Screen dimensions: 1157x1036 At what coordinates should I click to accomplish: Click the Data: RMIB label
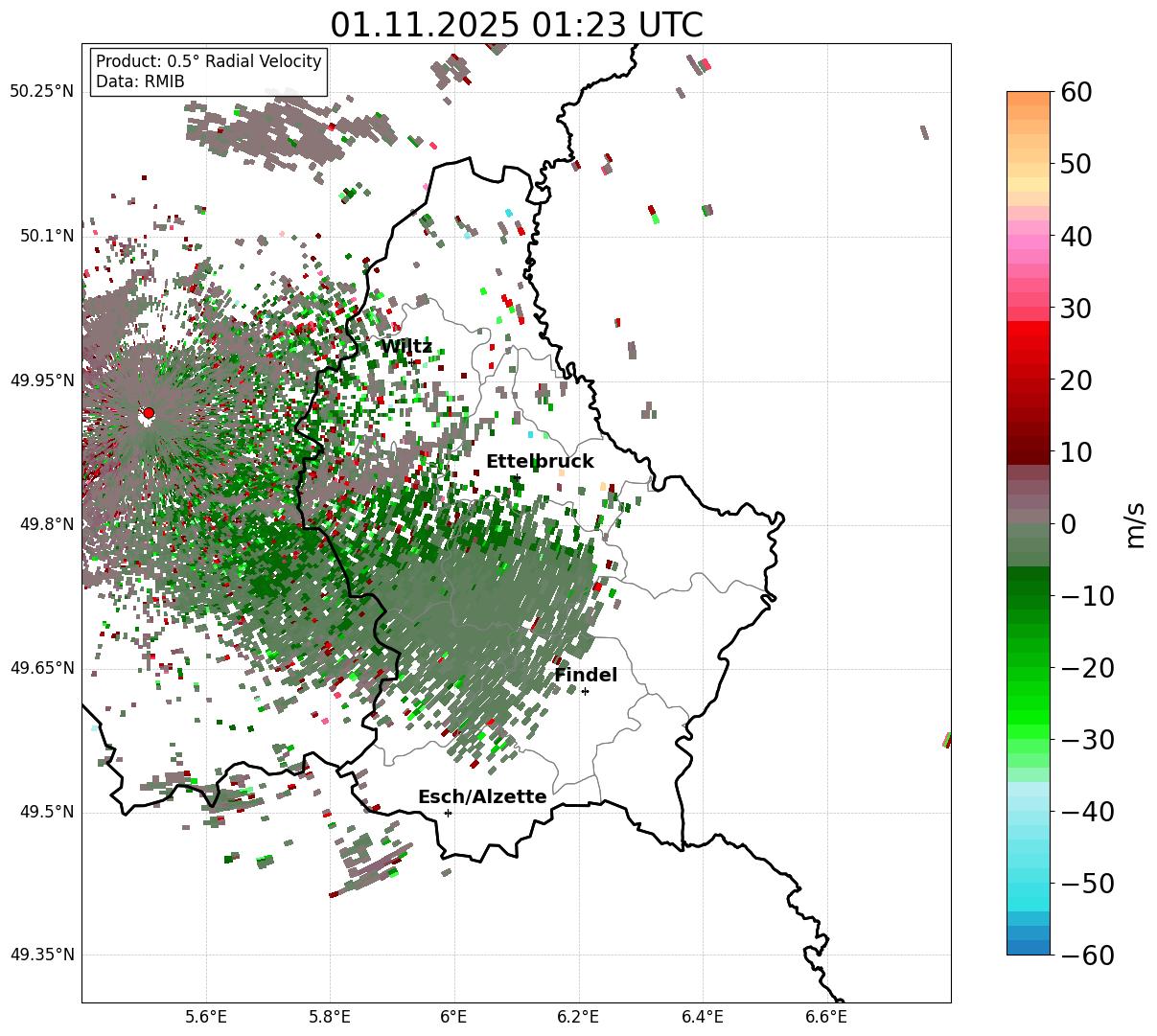[x=140, y=81]
